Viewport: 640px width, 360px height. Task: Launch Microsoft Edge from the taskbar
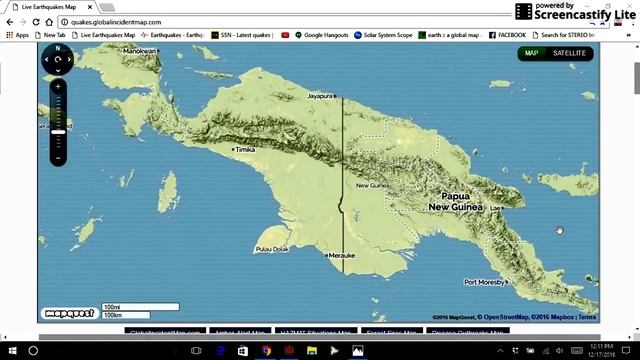pos(220,351)
